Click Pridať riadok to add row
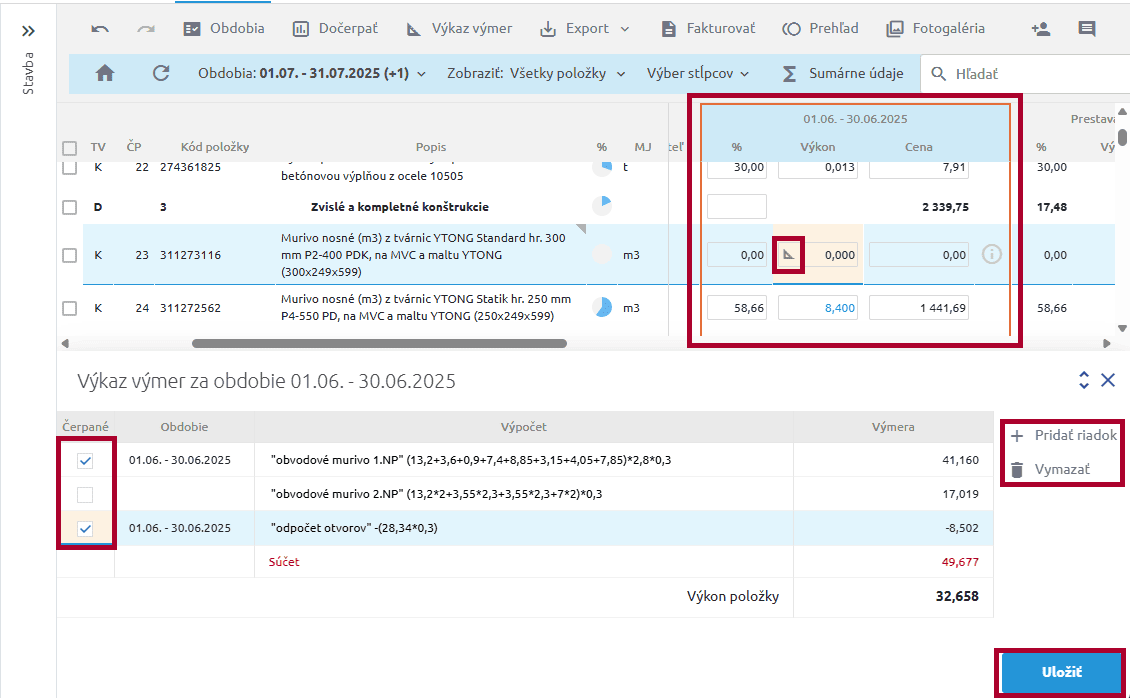Viewport: 1130px width, 698px height. click(1062, 436)
